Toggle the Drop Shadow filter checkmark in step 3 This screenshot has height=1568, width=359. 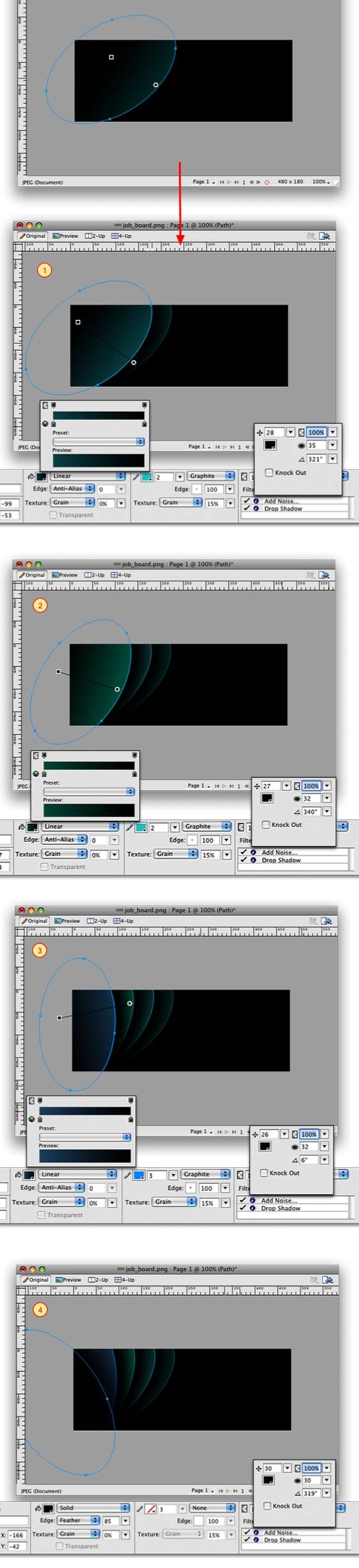tap(244, 1207)
